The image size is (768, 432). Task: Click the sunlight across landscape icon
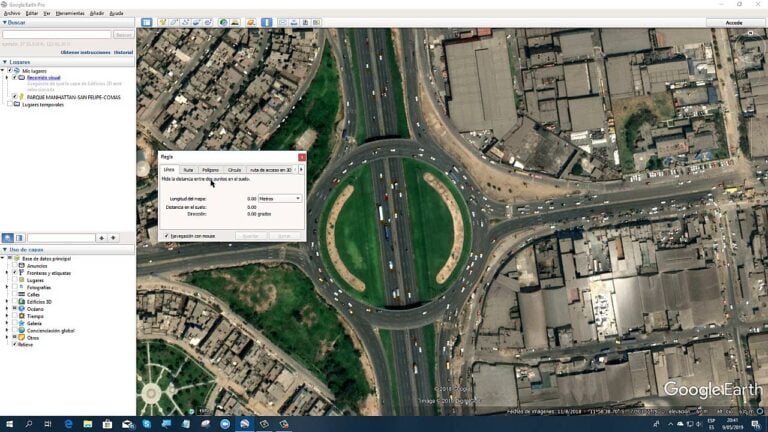click(x=235, y=23)
